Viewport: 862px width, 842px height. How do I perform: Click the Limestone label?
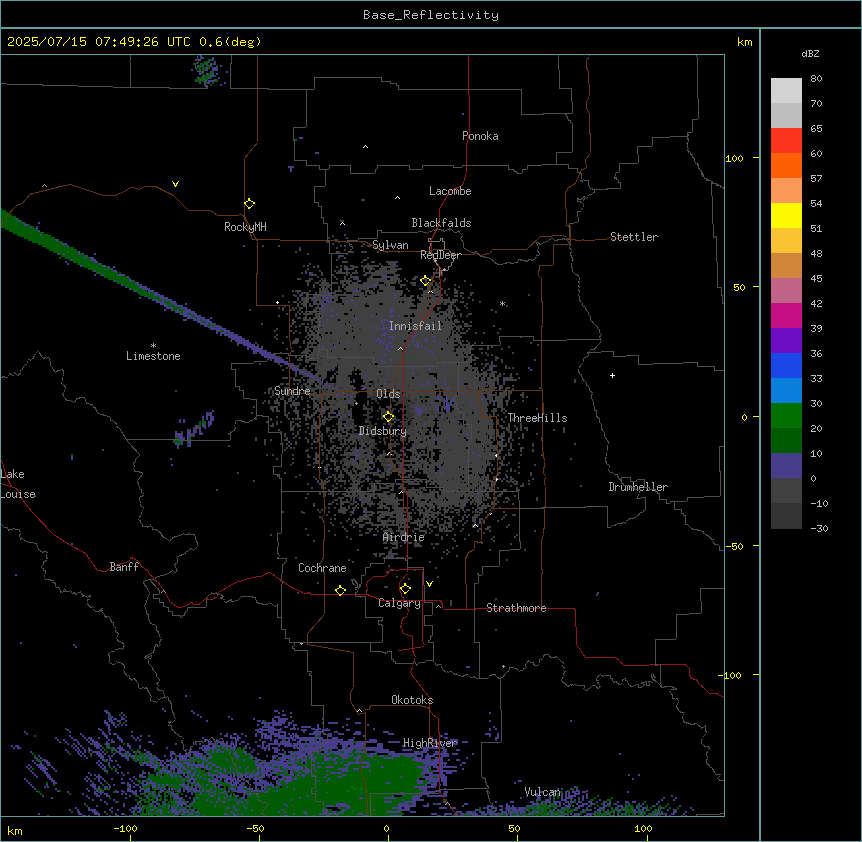tap(153, 356)
